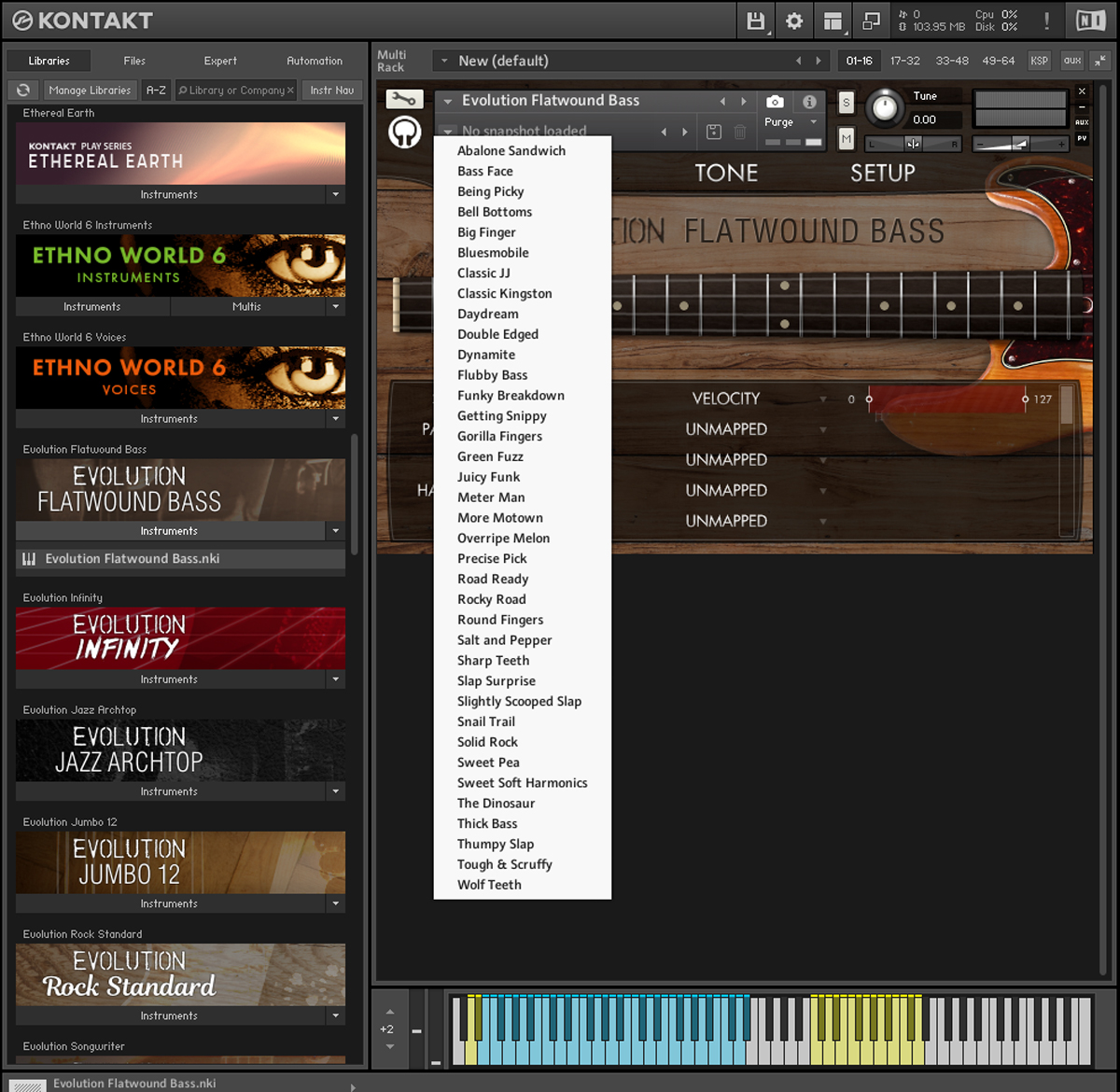Image resolution: width=1120 pixels, height=1092 pixels.
Task: Click the KSP button in rack header
Action: (x=1039, y=61)
